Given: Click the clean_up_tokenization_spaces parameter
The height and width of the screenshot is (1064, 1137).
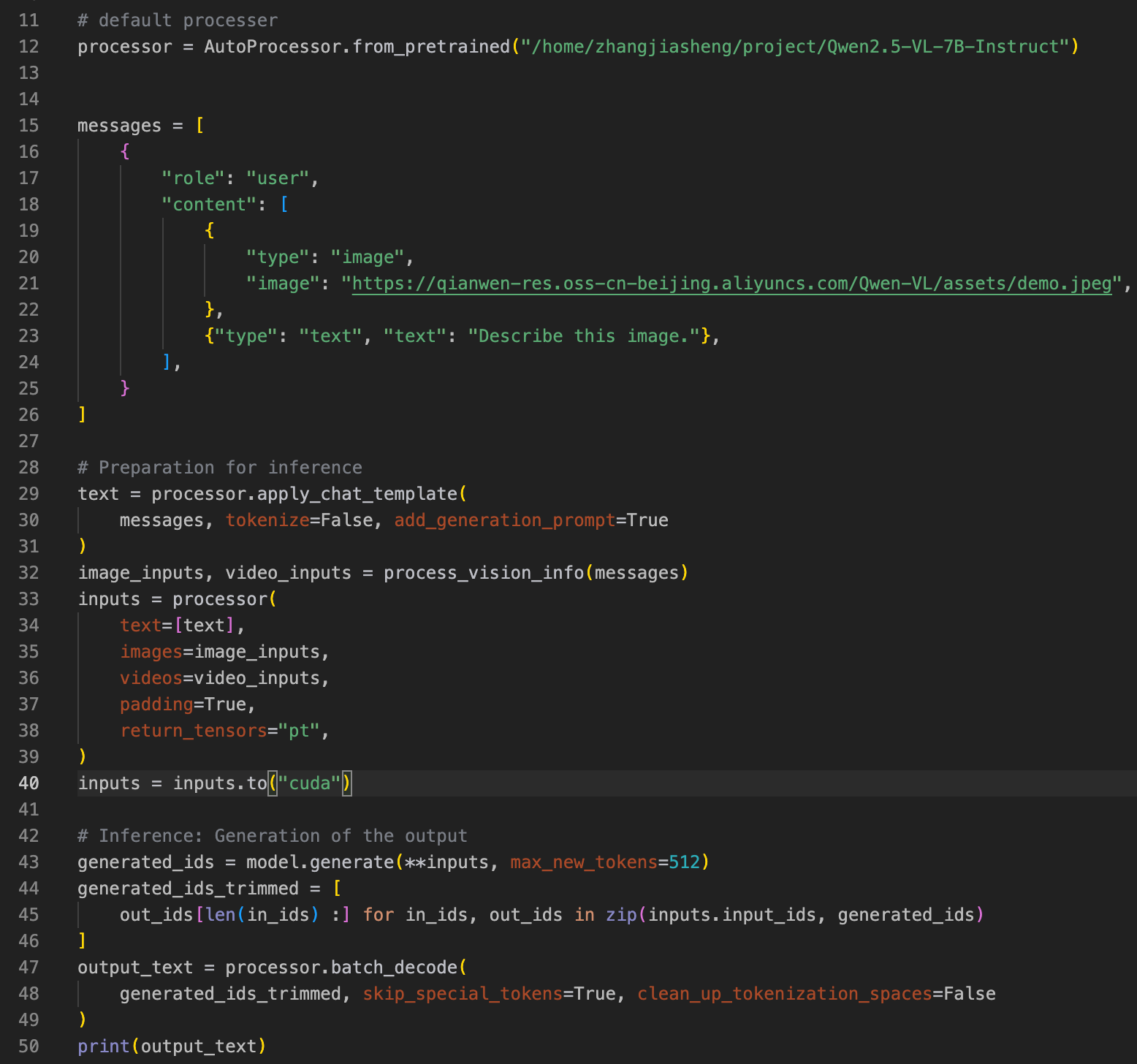Looking at the screenshot, I should click(x=784, y=994).
